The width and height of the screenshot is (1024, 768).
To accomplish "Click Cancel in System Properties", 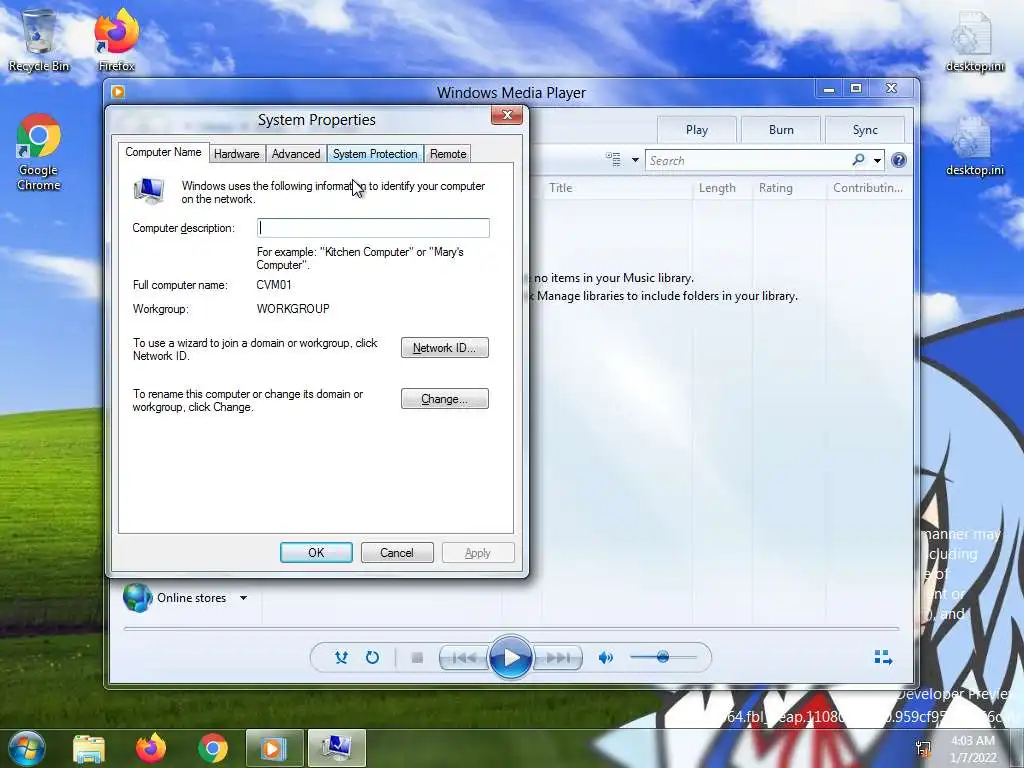I will (397, 552).
